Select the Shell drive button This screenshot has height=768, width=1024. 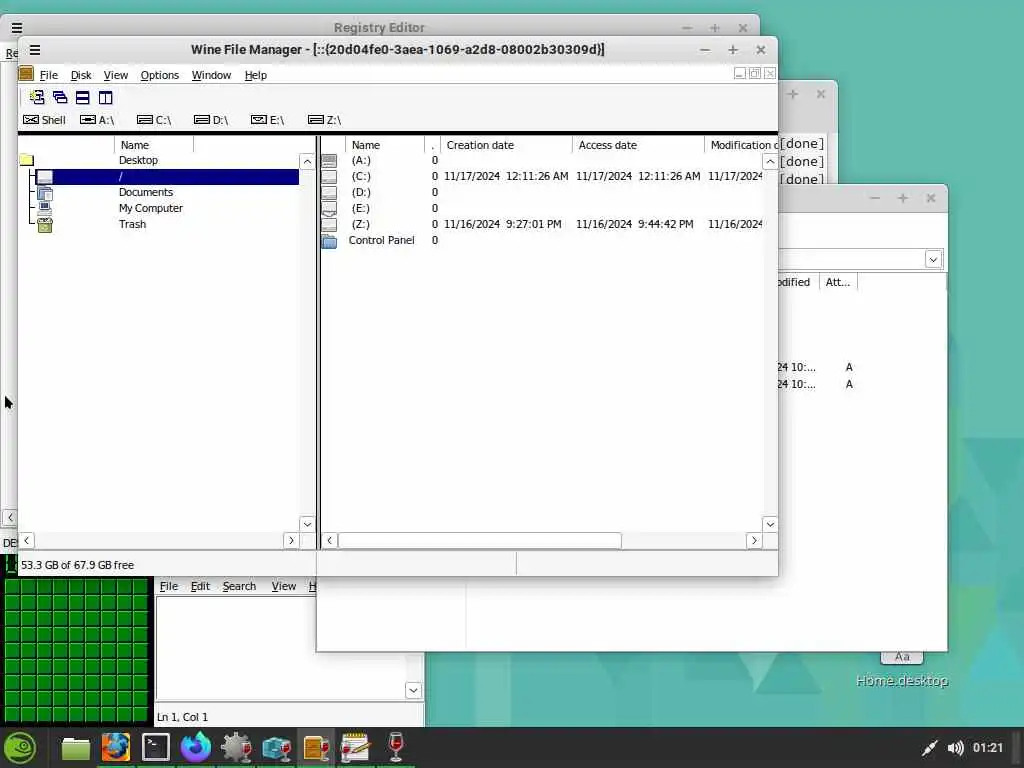44,120
